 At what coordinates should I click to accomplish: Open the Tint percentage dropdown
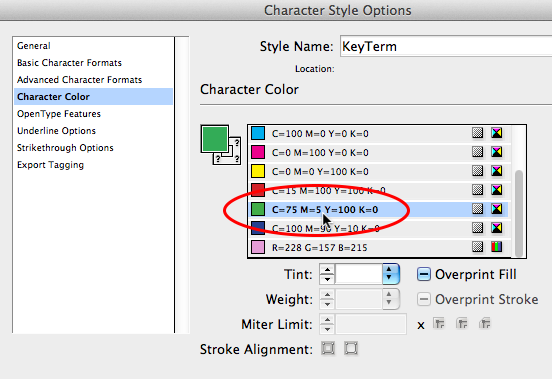pyautogui.click(x=391, y=274)
